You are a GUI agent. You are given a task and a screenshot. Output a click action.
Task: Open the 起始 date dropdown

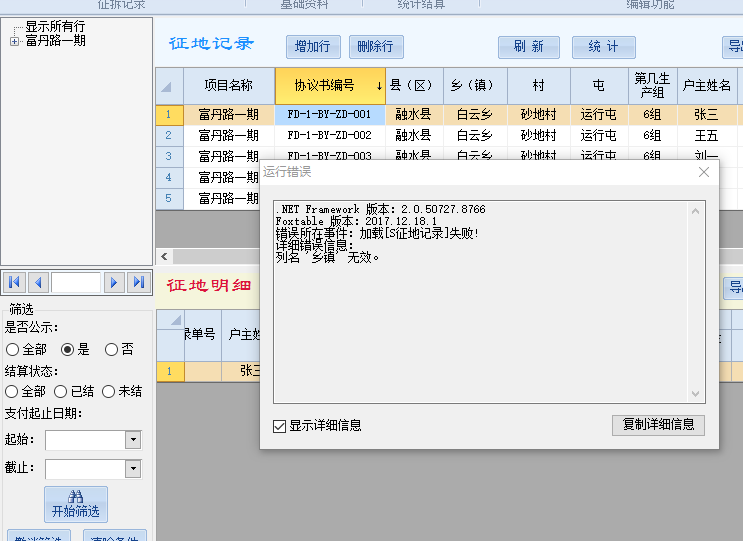coord(132,440)
